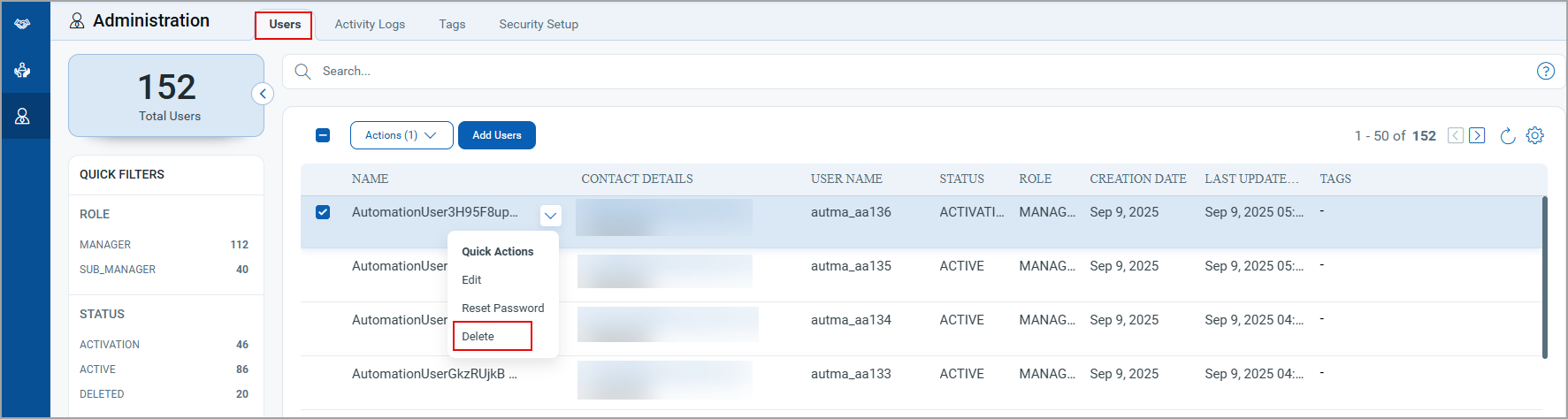Viewport: 1568px width, 419px height.
Task: Switch to the Users tab
Action: click(x=285, y=24)
